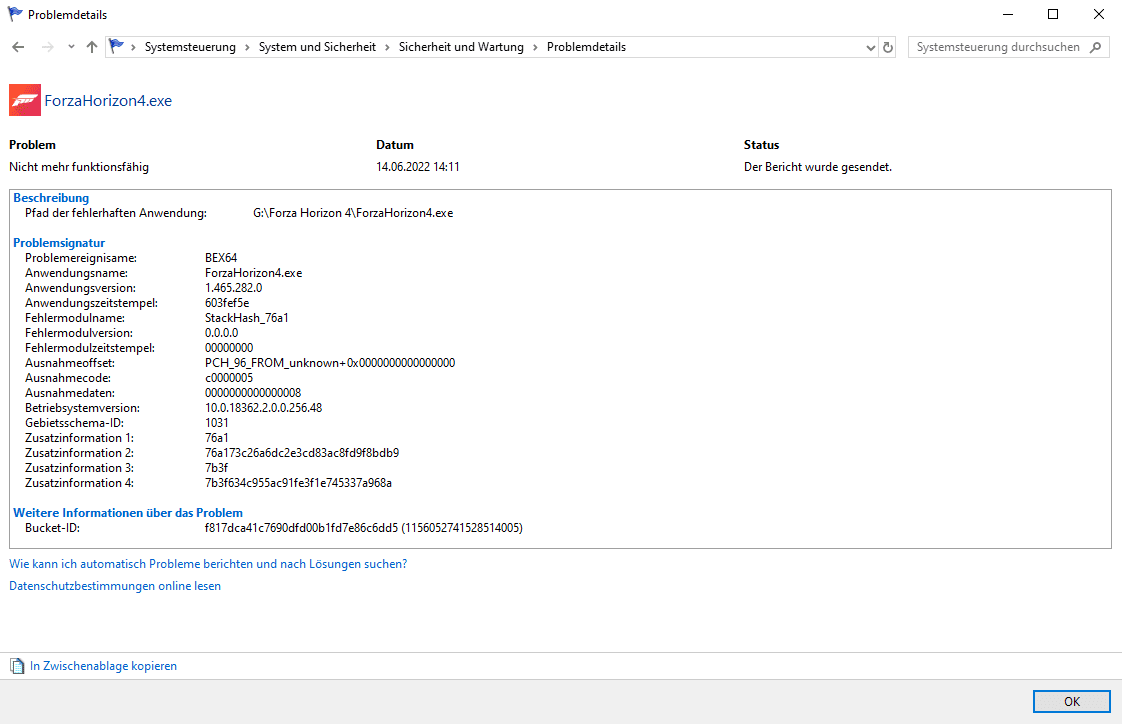
Task: Click the Forza Horizon 4 app icon
Action: pos(25,100)
